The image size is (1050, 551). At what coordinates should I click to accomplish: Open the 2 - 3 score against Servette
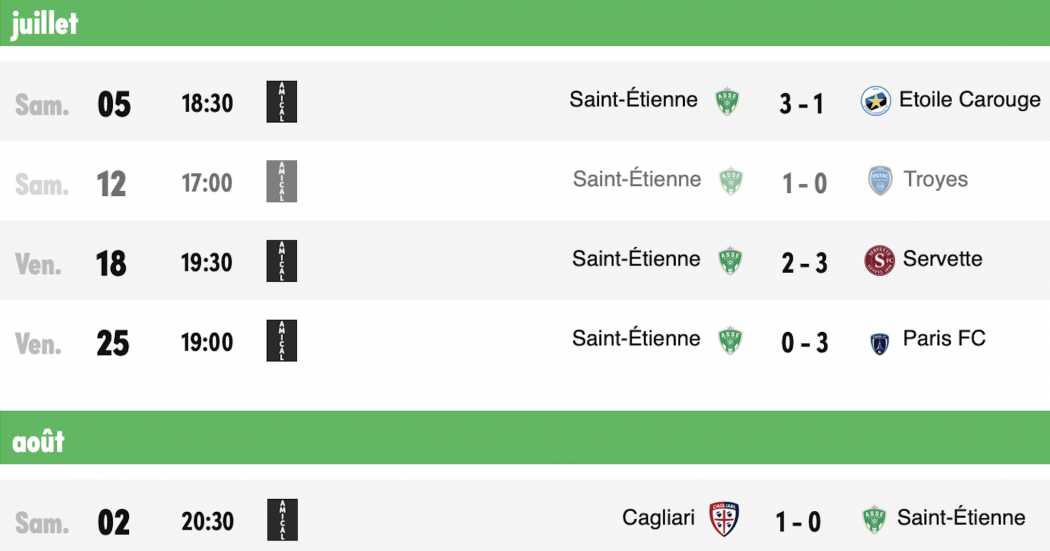point(804,263)
